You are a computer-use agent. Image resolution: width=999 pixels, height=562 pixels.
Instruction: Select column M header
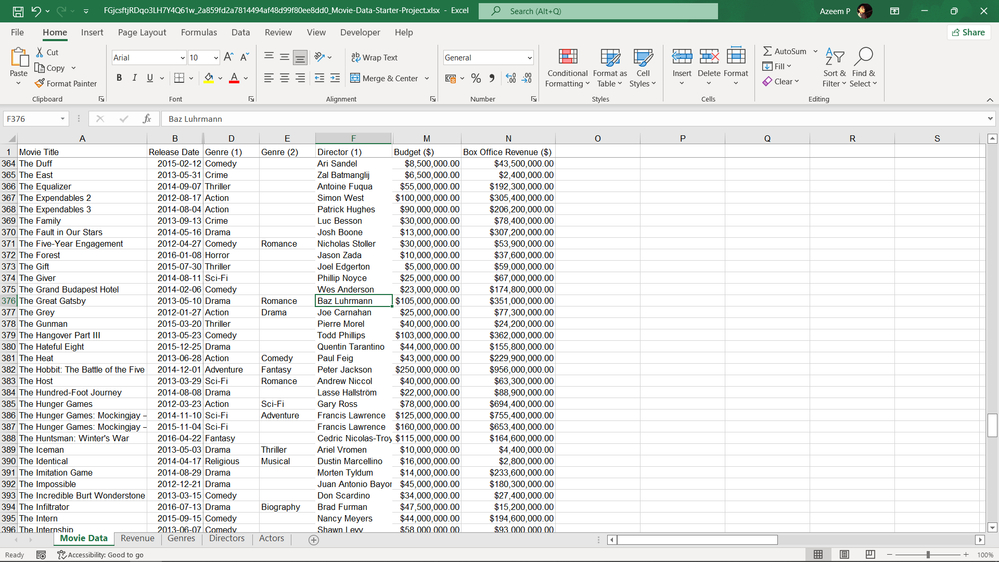[x=426, y=138]
